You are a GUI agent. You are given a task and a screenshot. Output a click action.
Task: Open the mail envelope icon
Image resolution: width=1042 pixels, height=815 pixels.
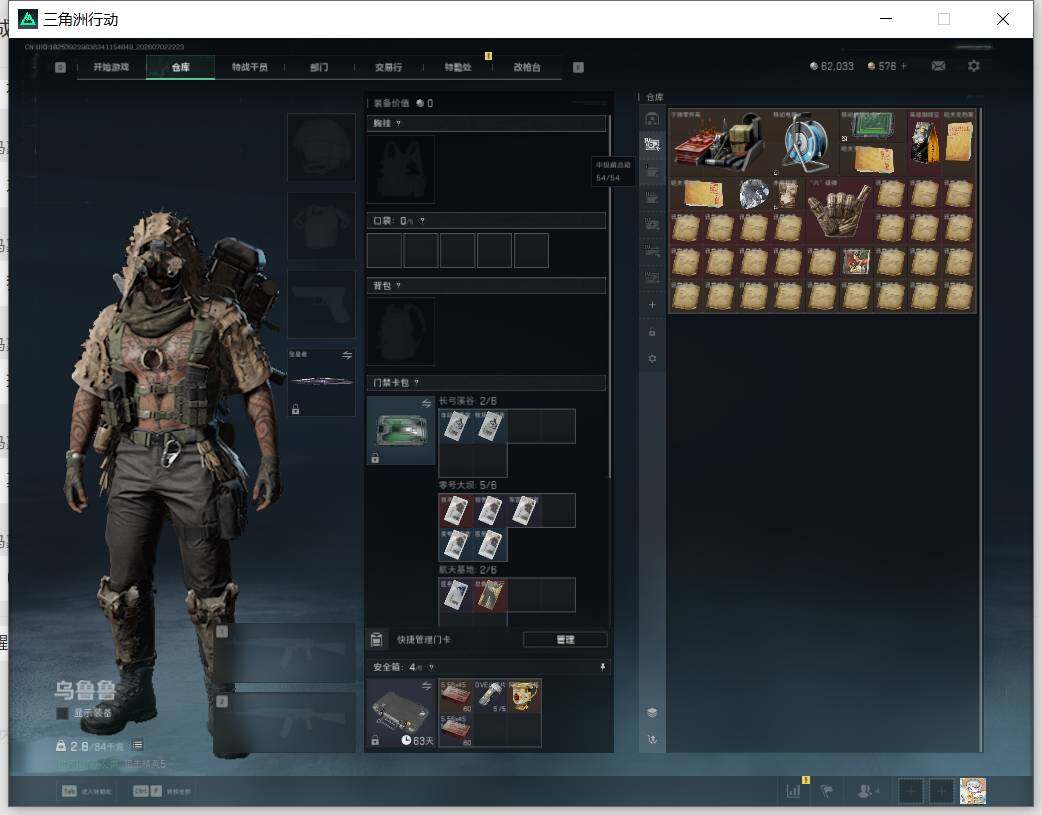pos(938,66)
